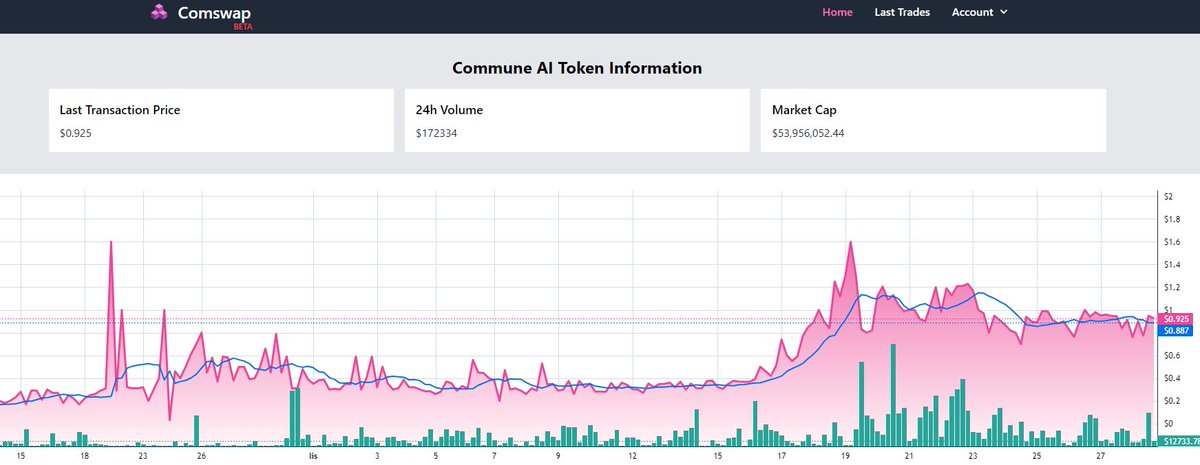
Task: Click the green $12733.78 volume label on axis
Action: (x=1180, y=441)
